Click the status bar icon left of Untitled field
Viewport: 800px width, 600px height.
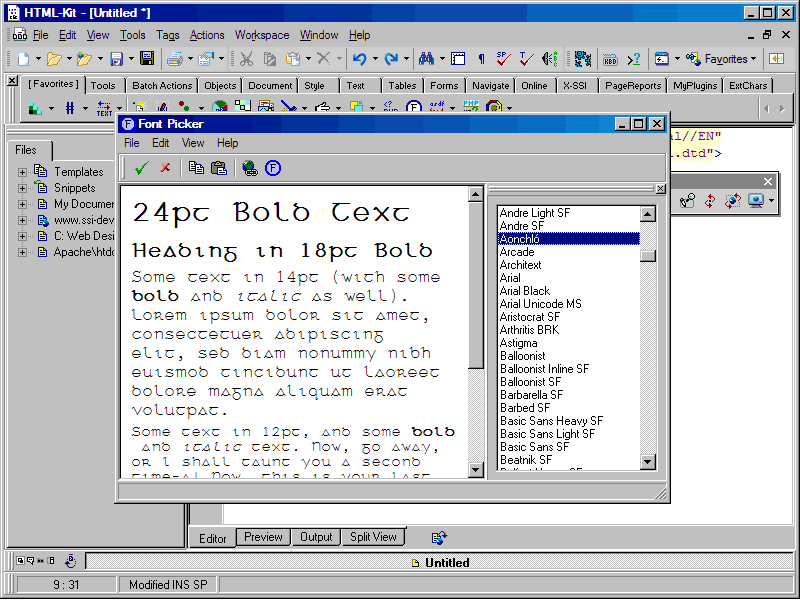coord(70,561)
